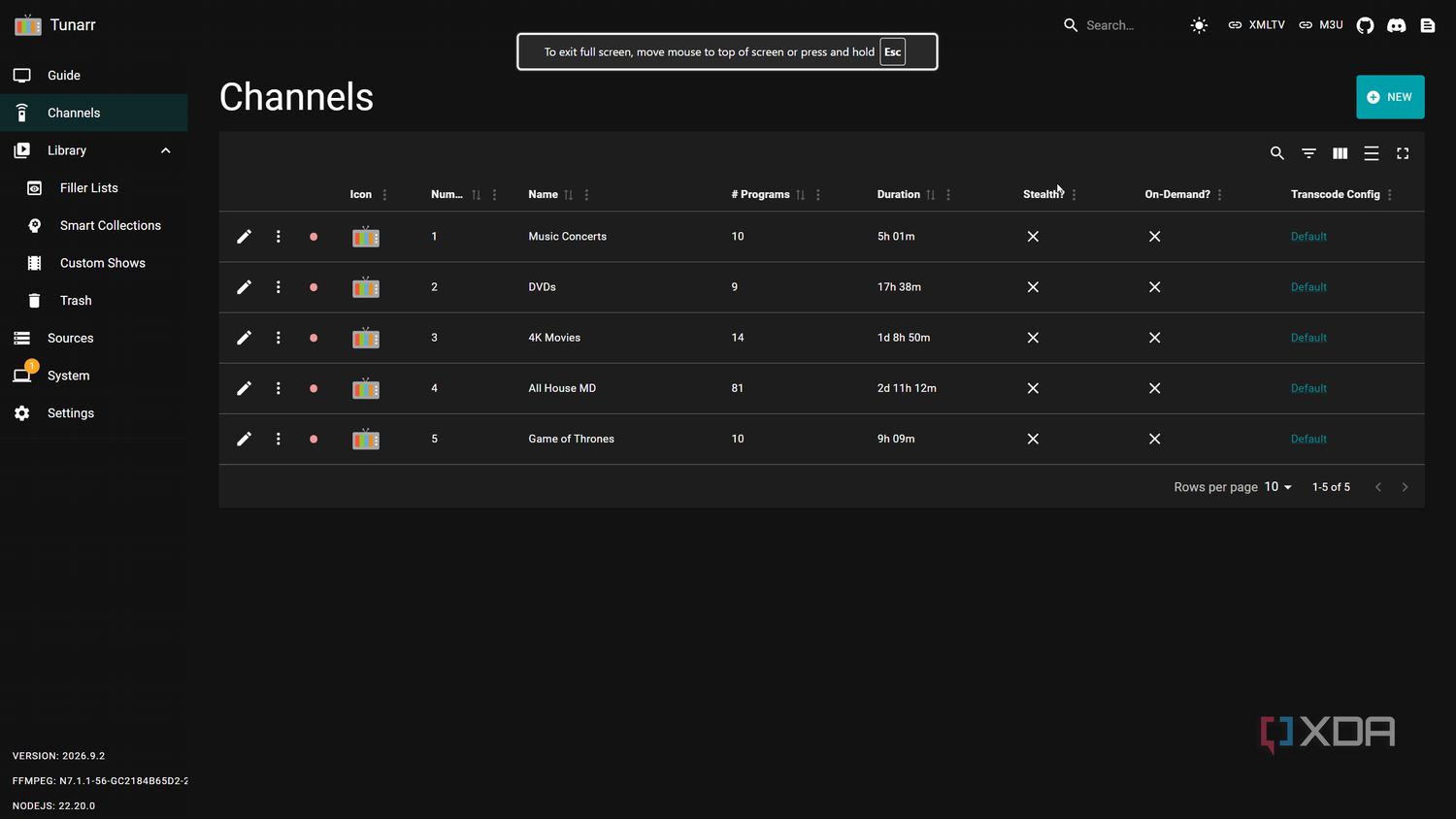Toggle table full screen icon

point(1403,153)
